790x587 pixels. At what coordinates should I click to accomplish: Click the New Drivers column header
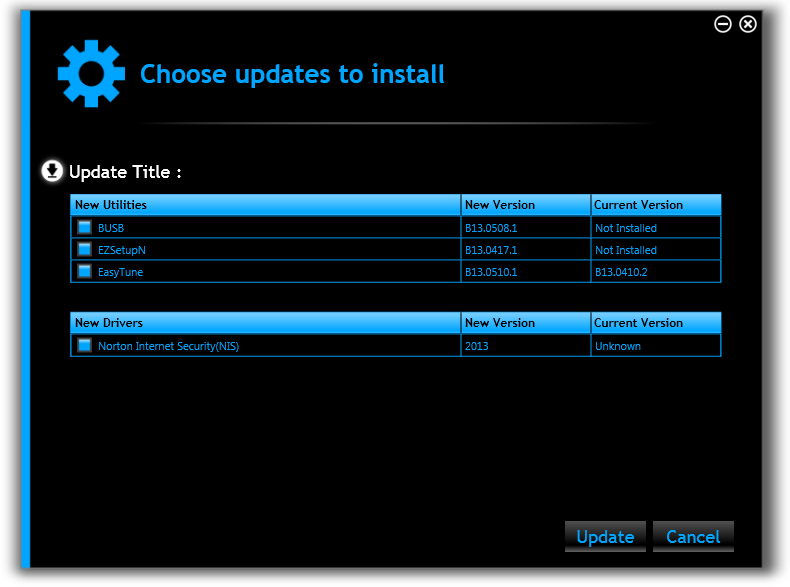[266, 323]
